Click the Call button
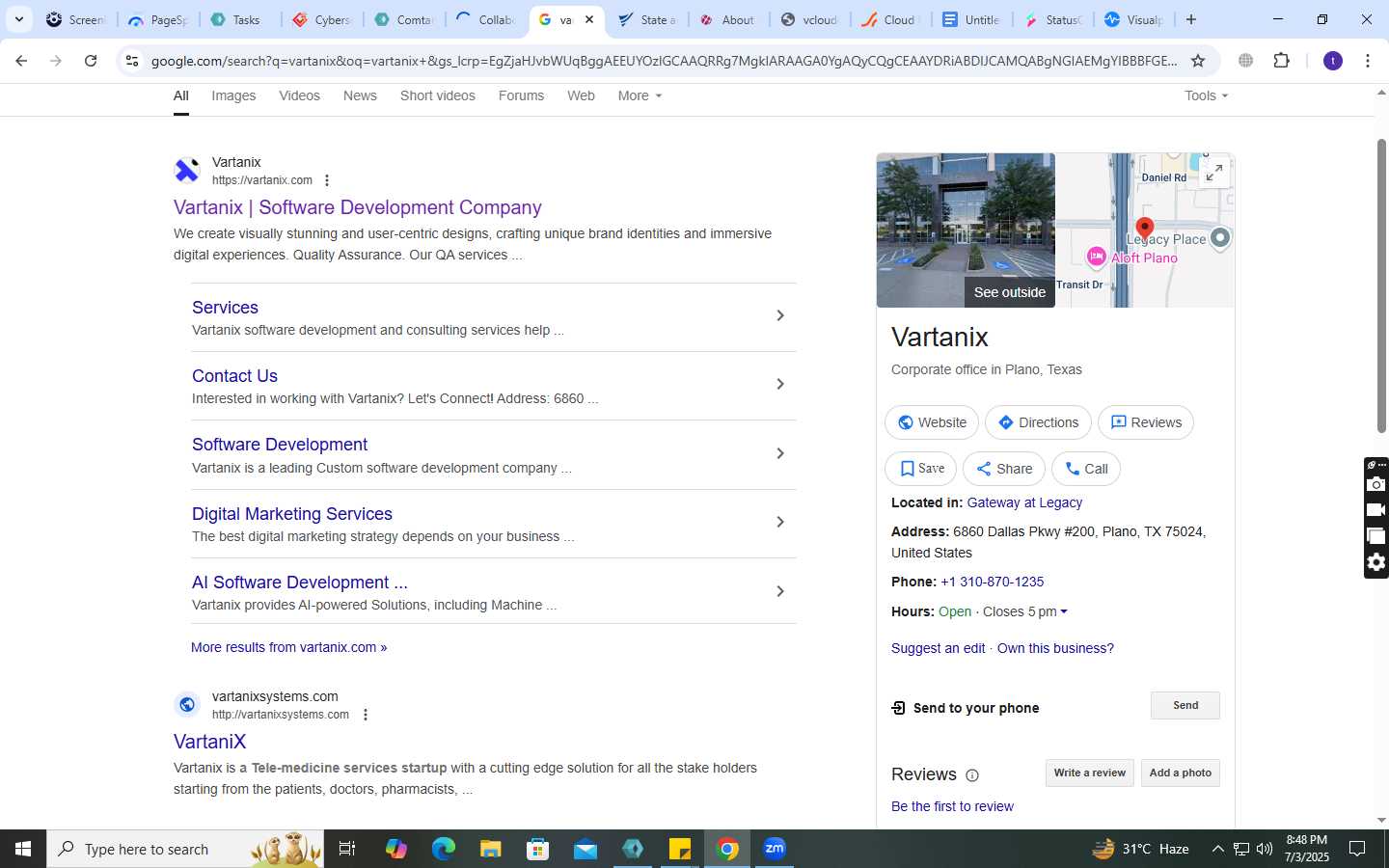This screenshot has width=1389, height=868. click(1086, 469)
